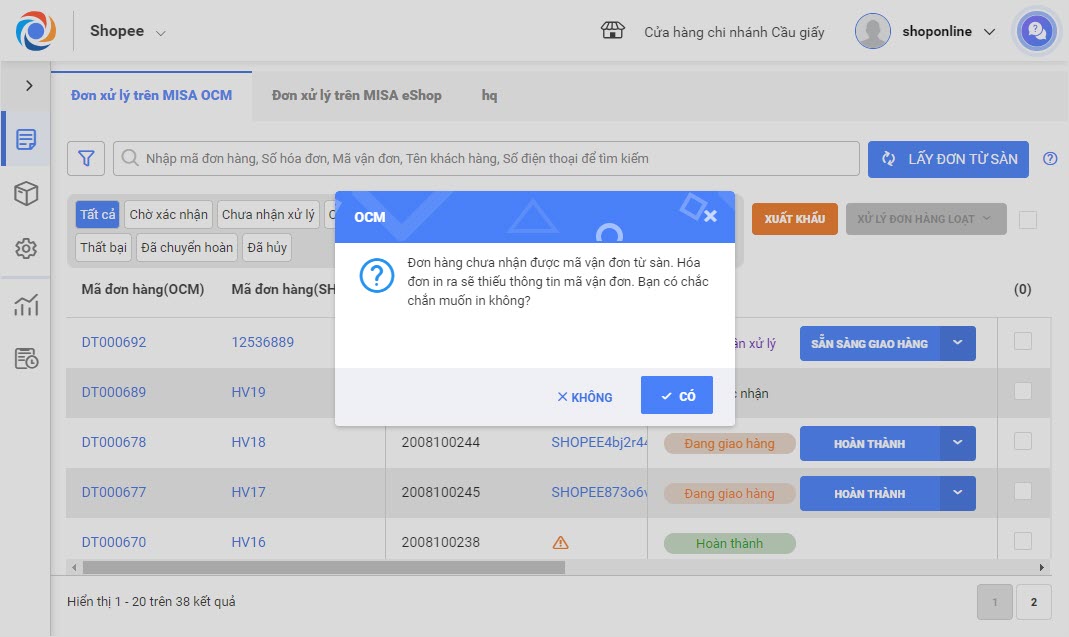Tick the checkbox for order DT000692
Screen dimensions: 1069x637
coord(1023,341)
